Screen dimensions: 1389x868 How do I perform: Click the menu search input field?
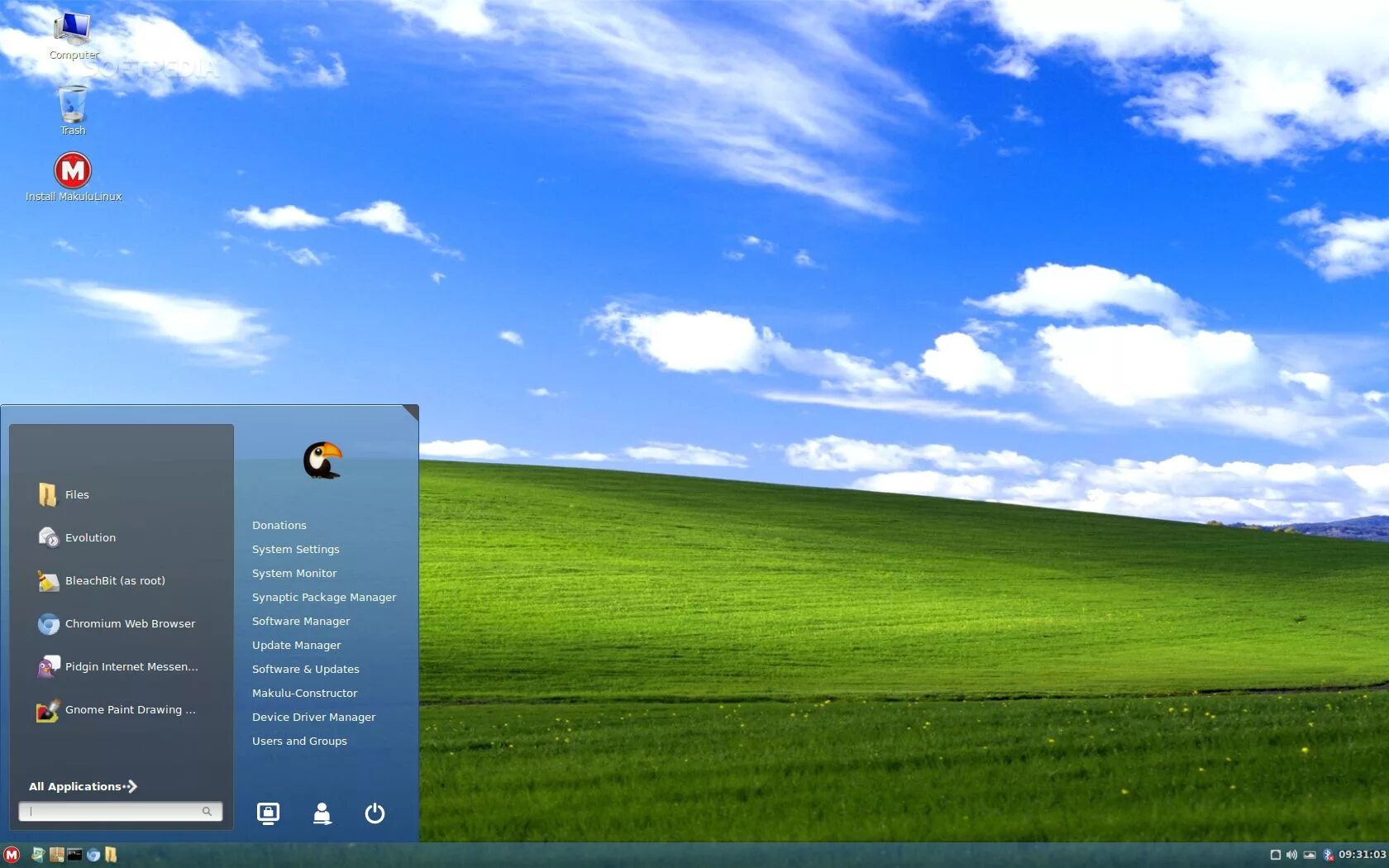[121, 812]
